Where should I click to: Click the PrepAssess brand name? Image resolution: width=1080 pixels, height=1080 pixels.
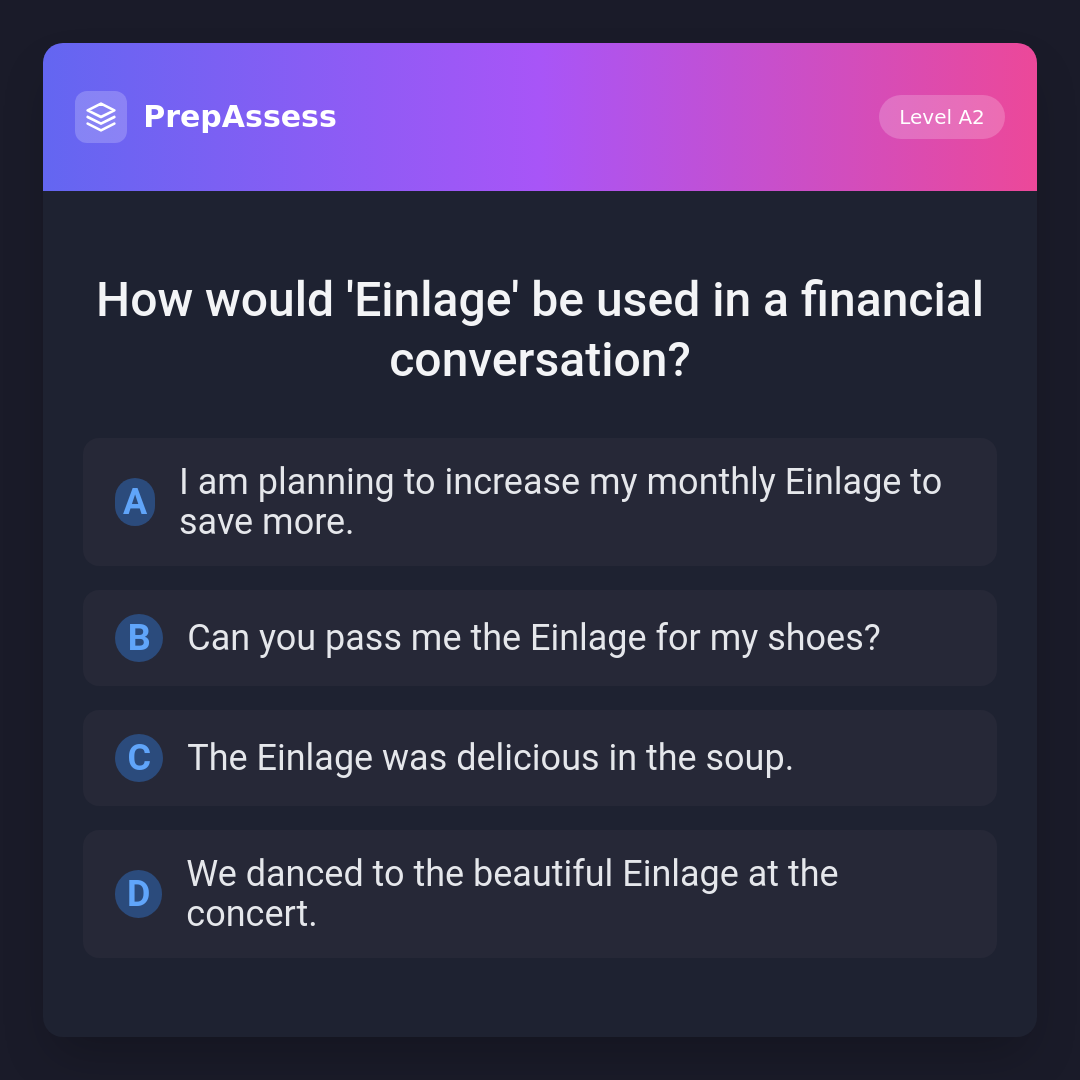240,117
